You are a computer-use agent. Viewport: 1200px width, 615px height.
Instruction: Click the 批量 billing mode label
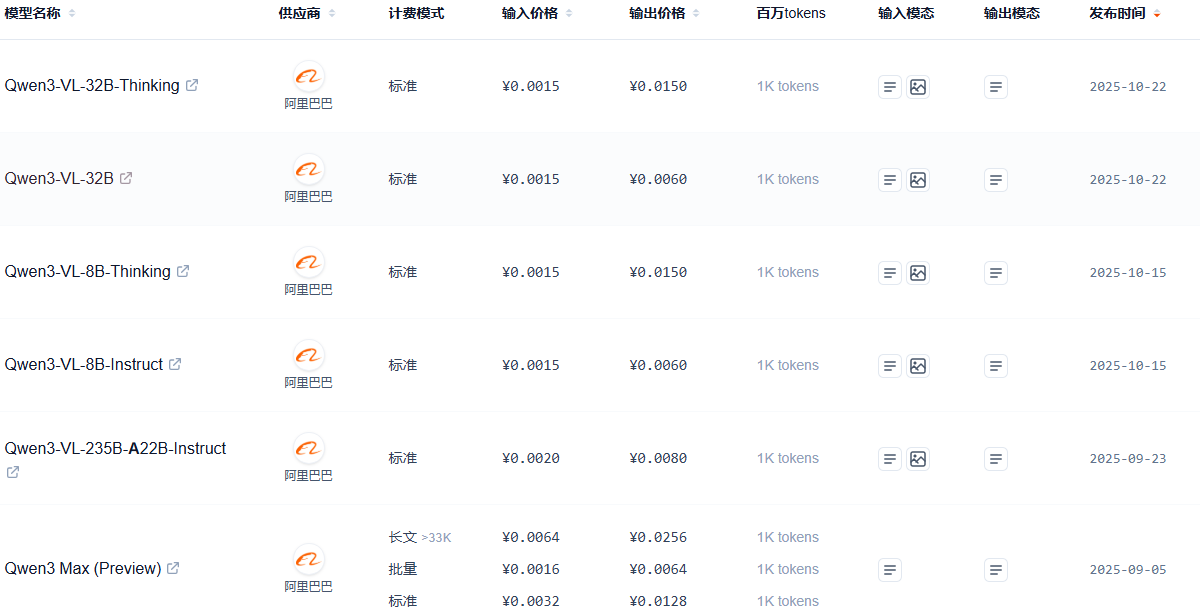pos(403,569)
